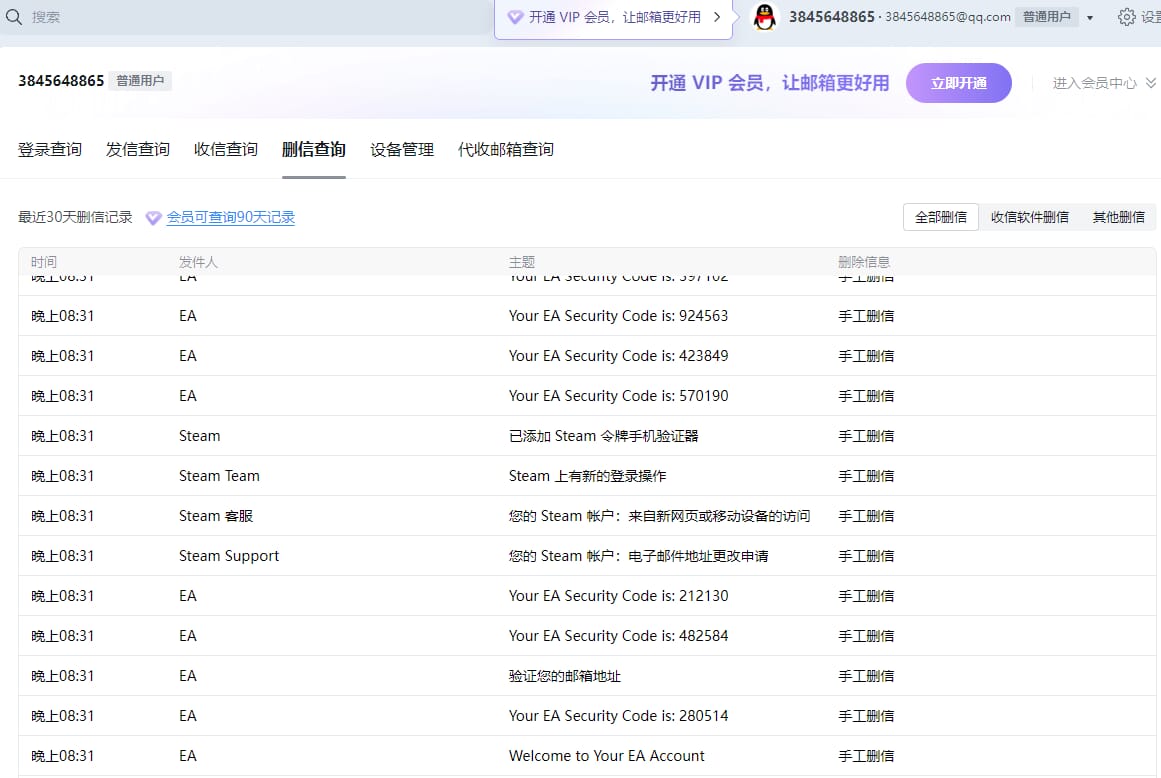Select the 全部删信 filter
Image resolution: width=1161 pixels, height=778 pixels.
(940, 217)
